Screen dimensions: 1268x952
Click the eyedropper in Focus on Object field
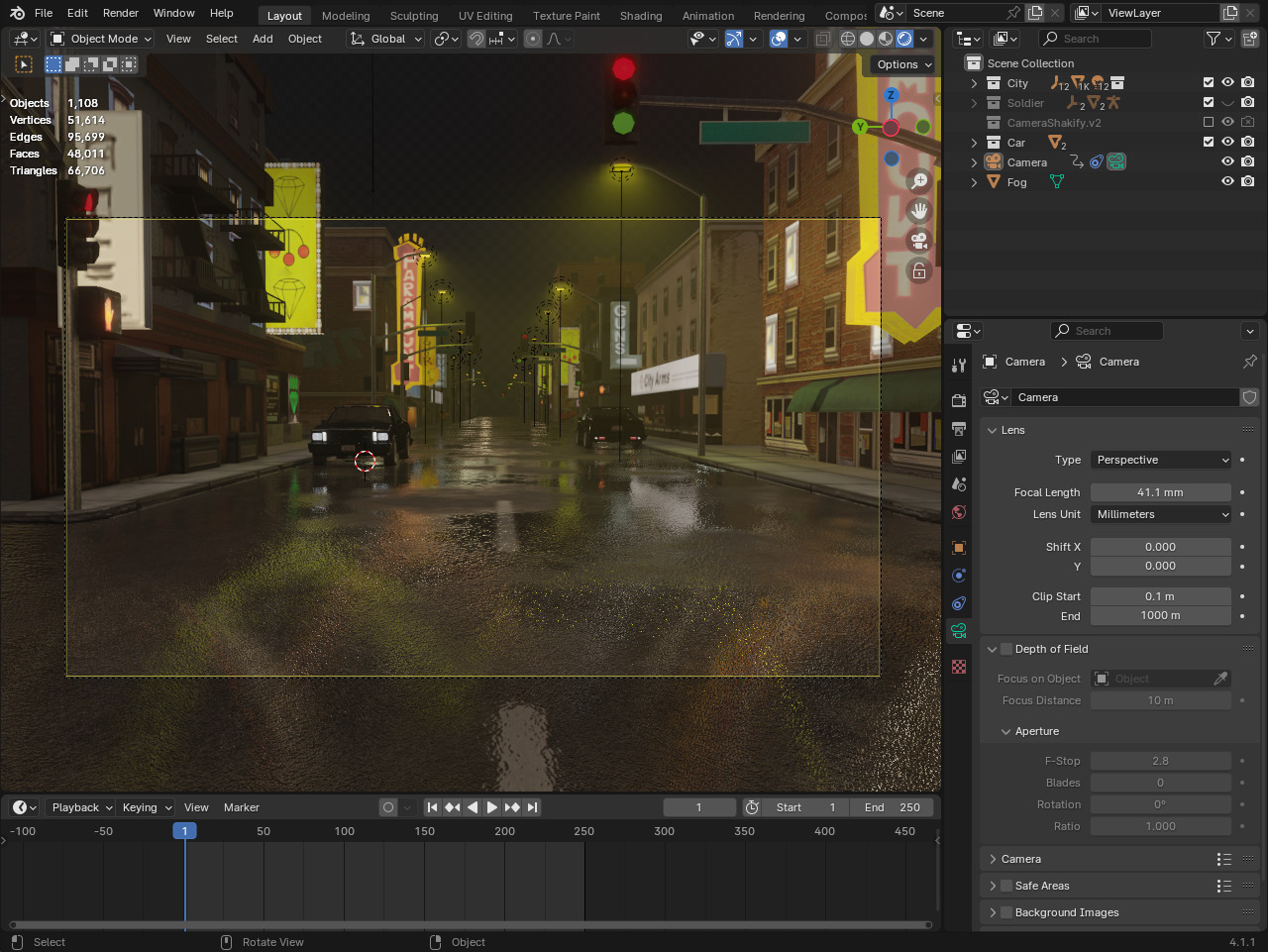click(x=1220, y=679)
